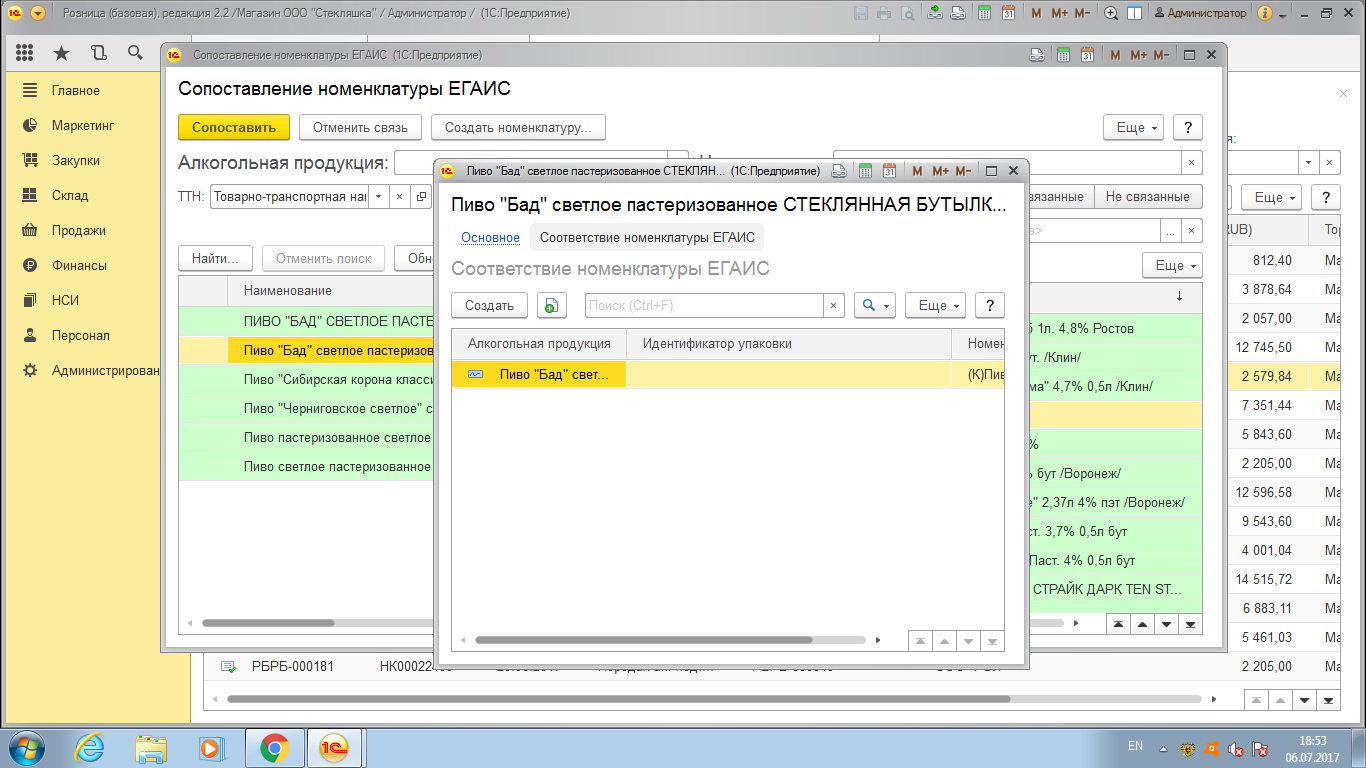Screen dimensions: 1366x768
Task: Open ТТН field dropdown arrow
Action: coord(378,197)
